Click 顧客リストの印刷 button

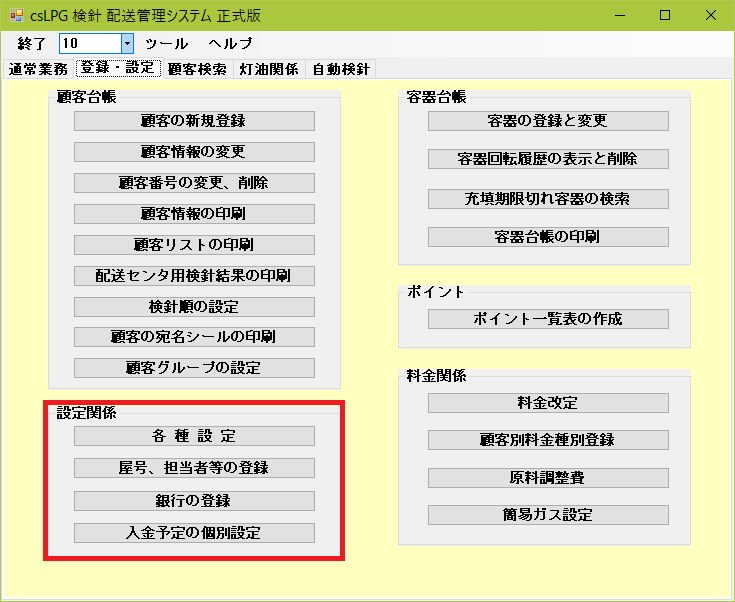194,245
